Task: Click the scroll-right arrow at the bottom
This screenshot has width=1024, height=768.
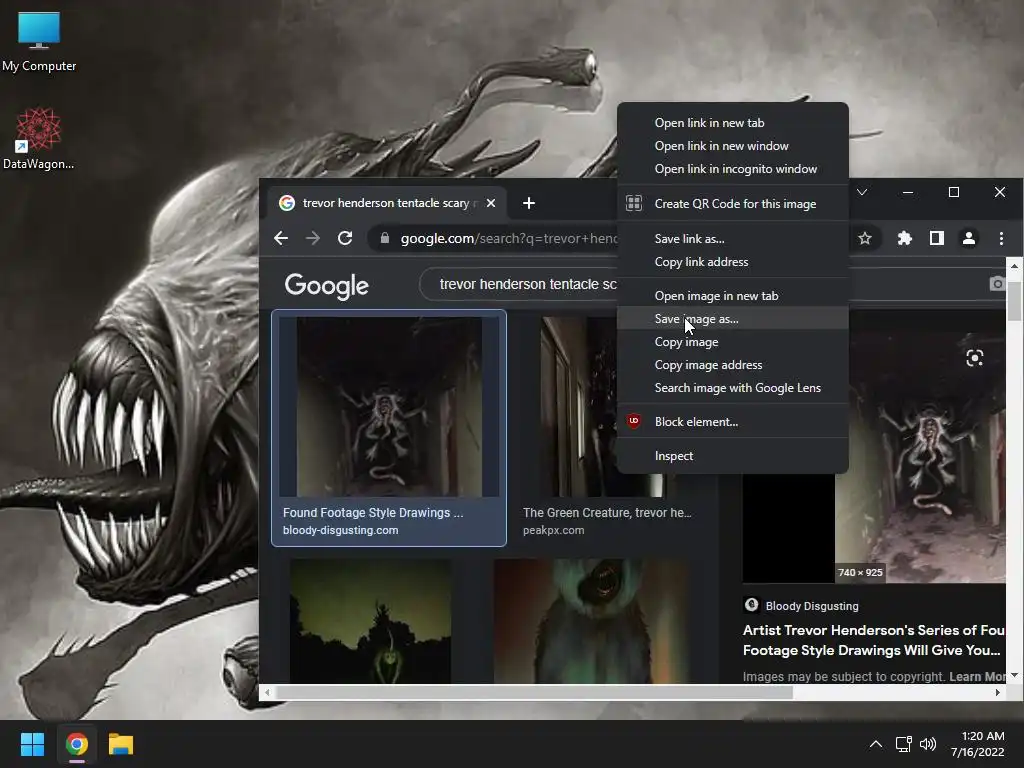Action: 997,692
